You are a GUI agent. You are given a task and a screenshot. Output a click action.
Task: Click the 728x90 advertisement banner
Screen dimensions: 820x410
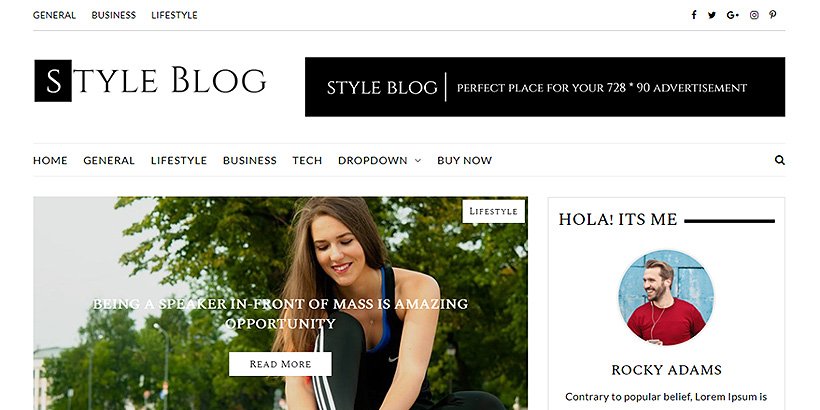545,87
